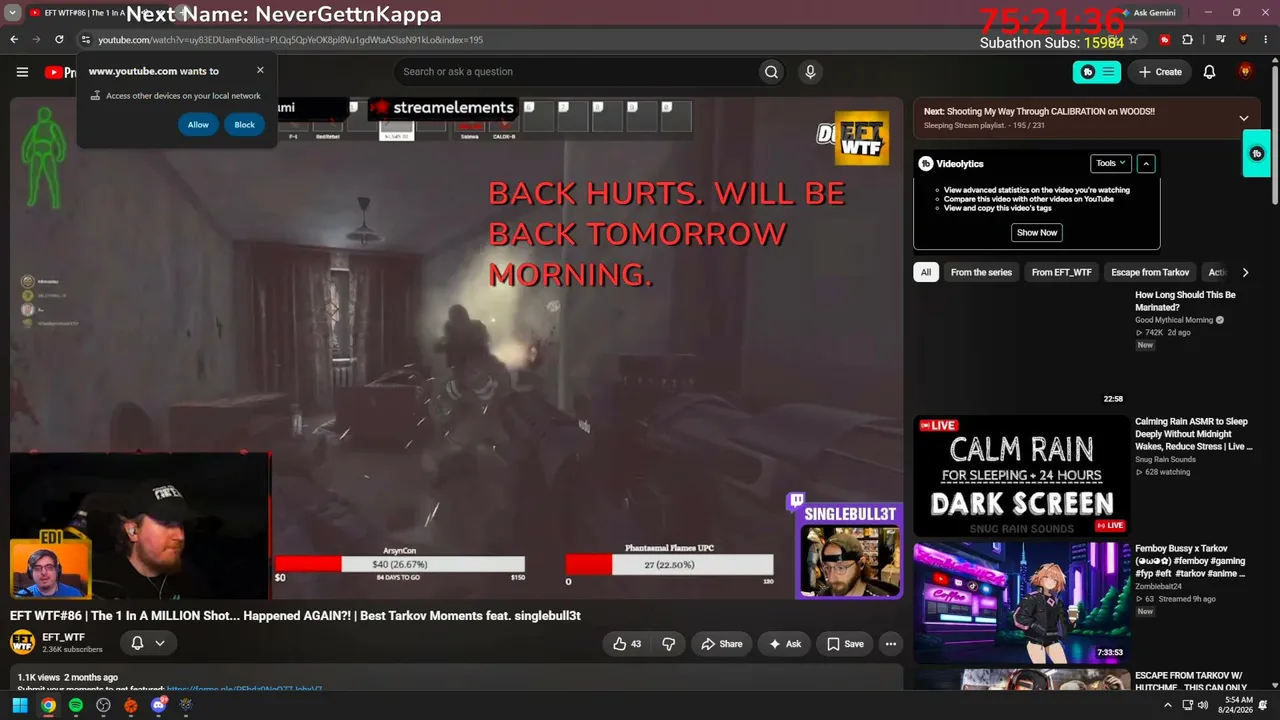
Task: Open the YouTube hamburger guide menu
Action: (22, 72)
